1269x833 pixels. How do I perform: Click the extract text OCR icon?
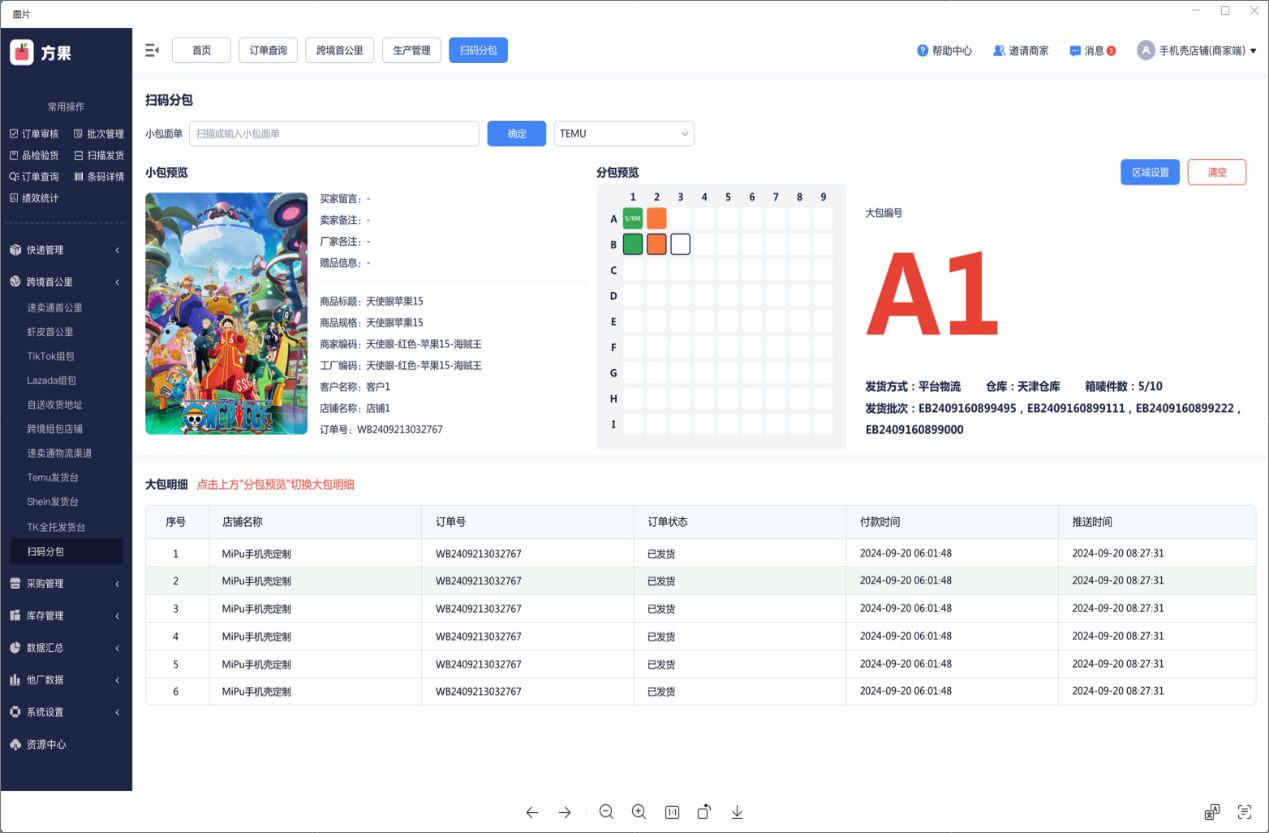(x=1245, y=812)
